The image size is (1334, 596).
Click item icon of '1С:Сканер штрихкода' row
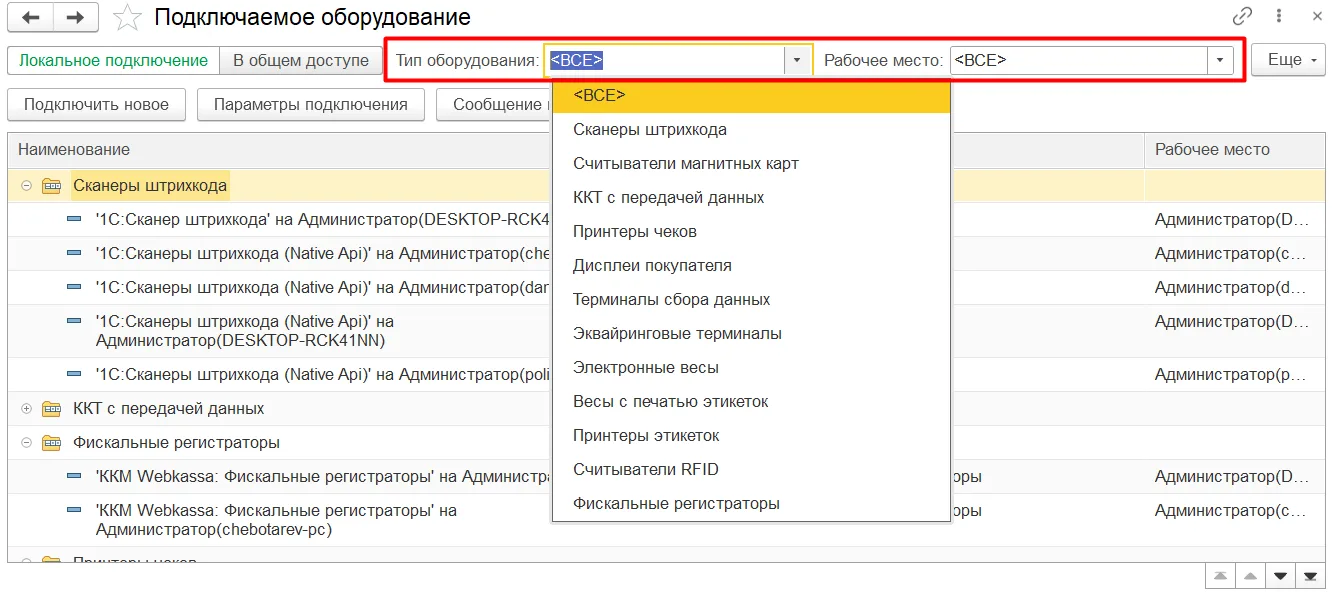click(74, 219)
